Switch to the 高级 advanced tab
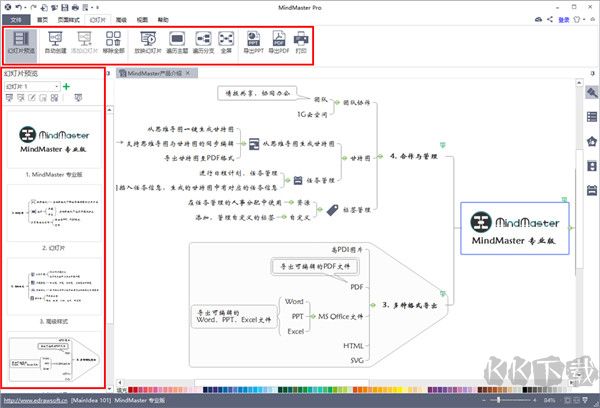 point(121,20)
